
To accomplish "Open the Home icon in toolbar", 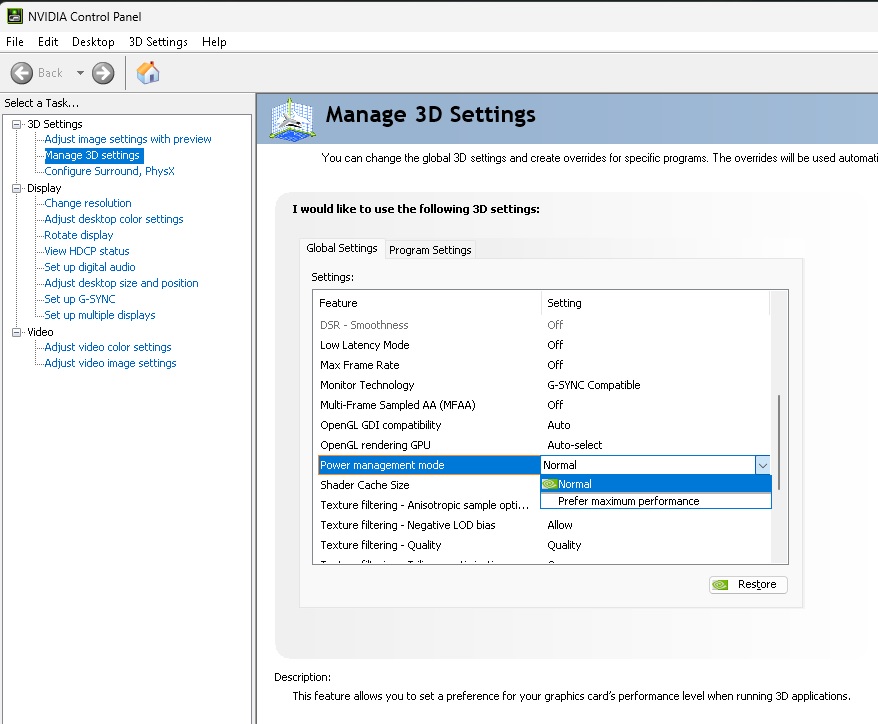I will click(148, 73).
